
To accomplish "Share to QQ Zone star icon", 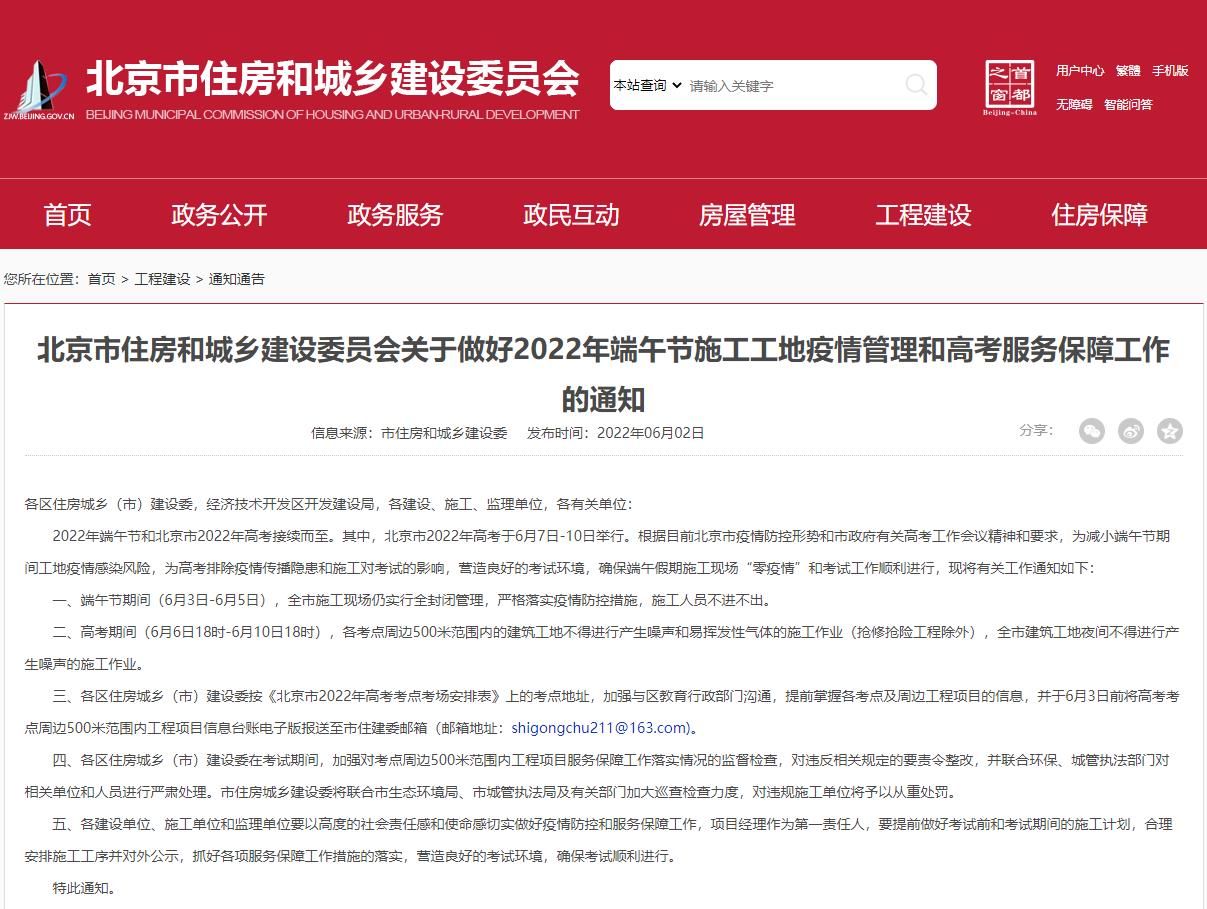I will click(1169, 431).
